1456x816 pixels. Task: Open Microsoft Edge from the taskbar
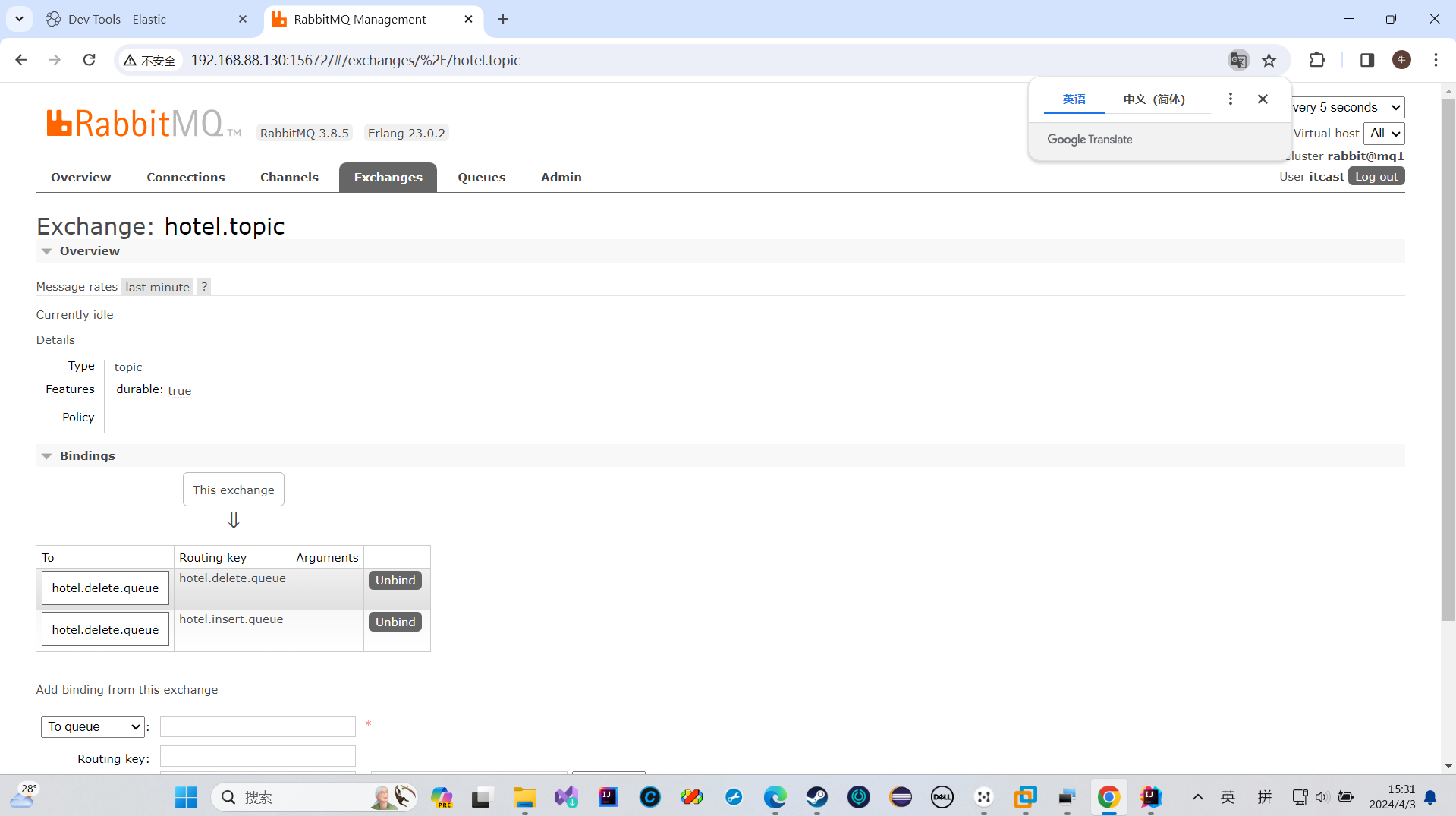click(775, 797)
